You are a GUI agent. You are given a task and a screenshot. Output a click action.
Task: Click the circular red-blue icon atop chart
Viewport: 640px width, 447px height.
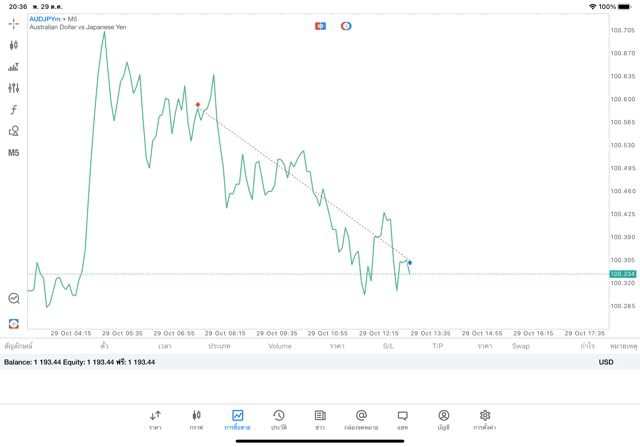click(x=346, y=26)
